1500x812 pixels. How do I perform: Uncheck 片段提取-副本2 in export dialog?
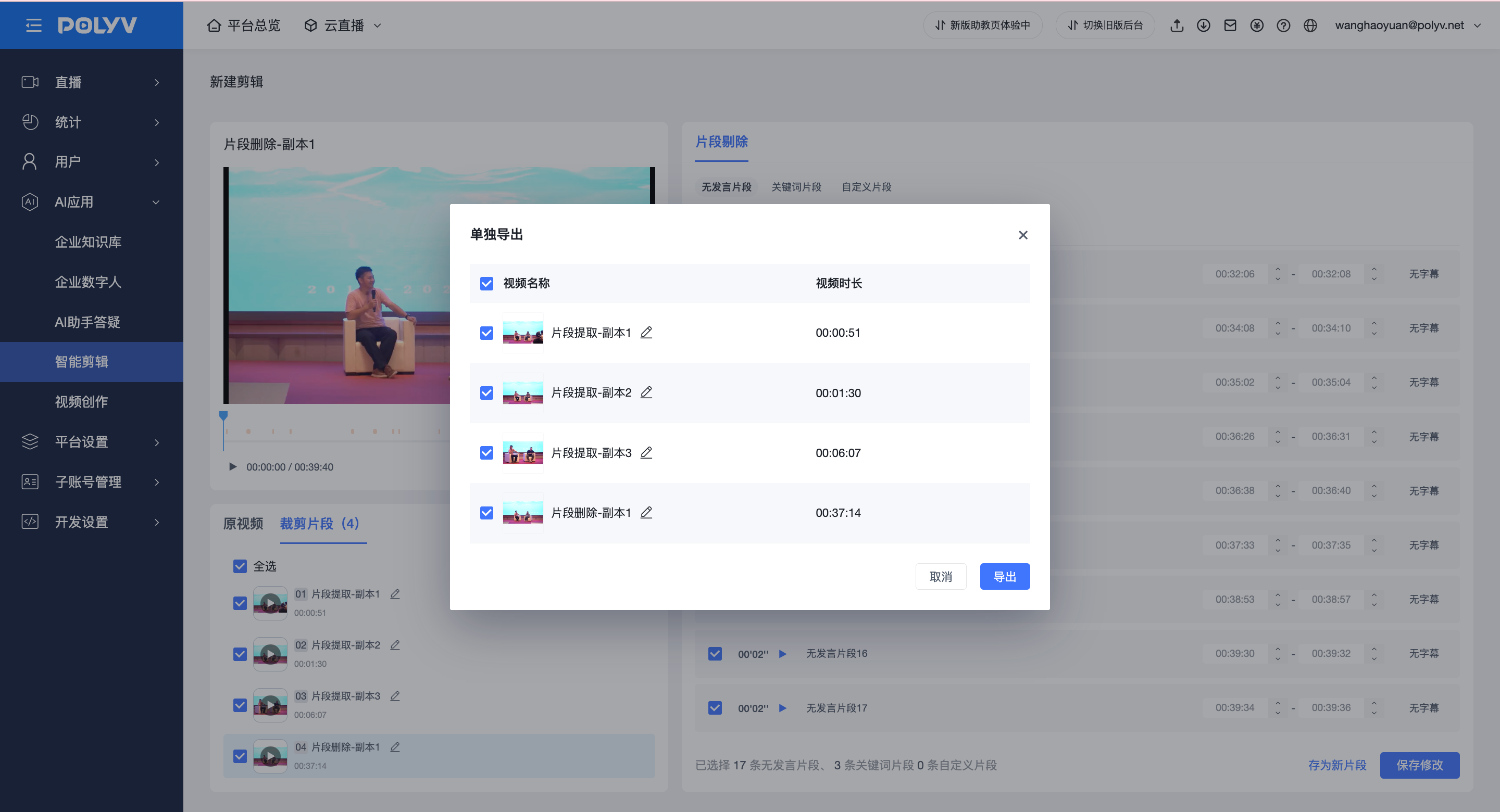[487, 392]
